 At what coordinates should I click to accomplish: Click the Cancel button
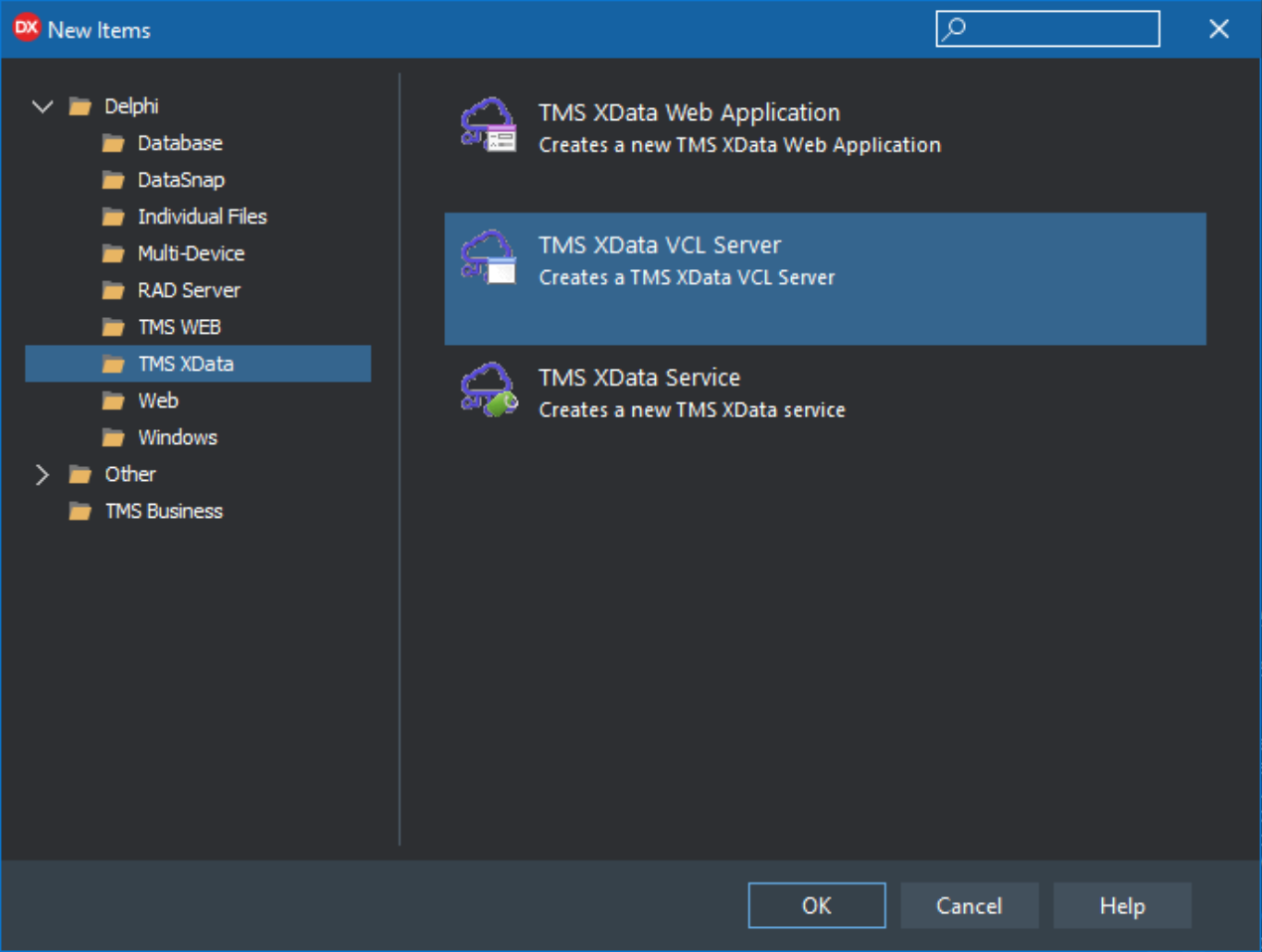[969, 905]
